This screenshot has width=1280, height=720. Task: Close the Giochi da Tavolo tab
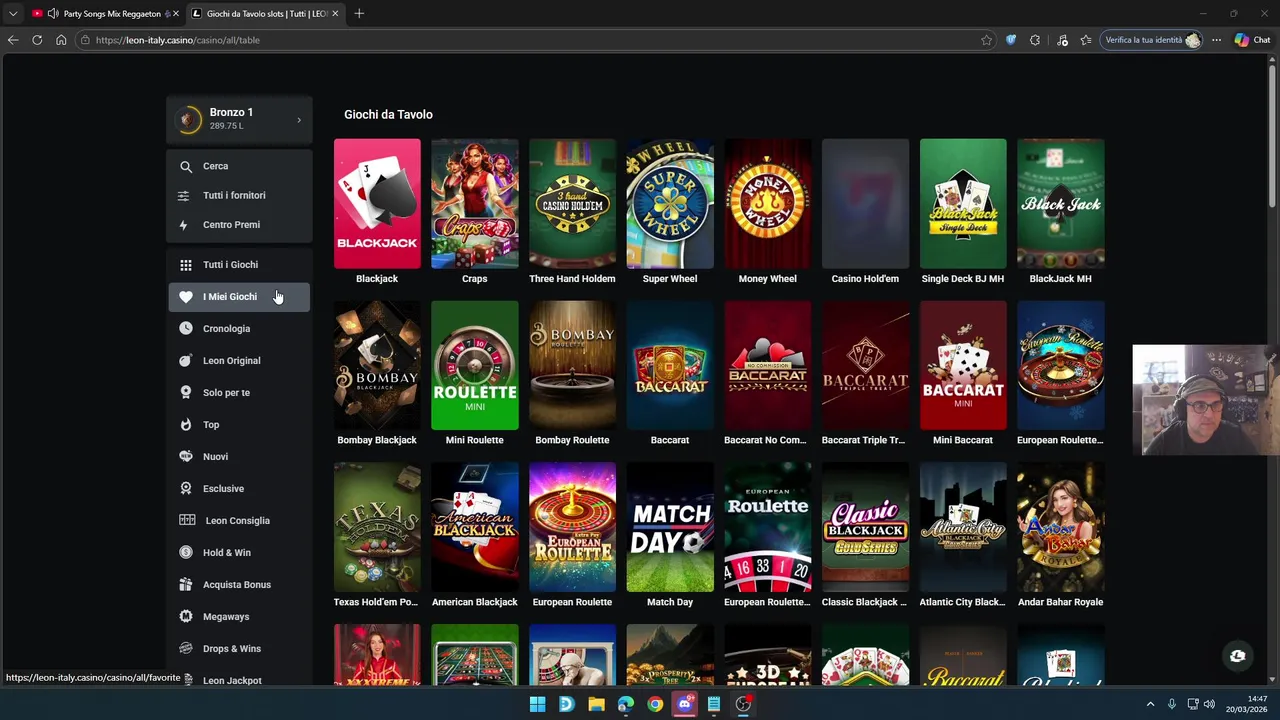point(335,14)
